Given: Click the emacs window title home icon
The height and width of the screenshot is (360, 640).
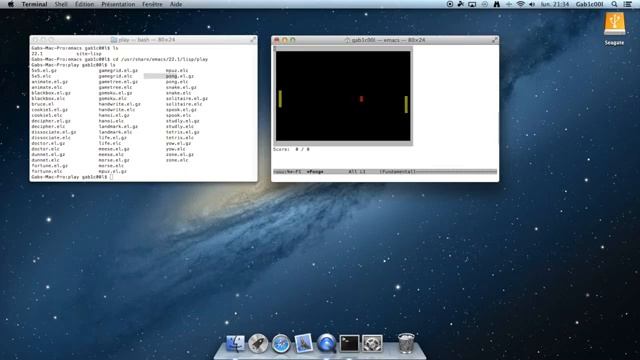Looking at the screenshot, I should (347, 40).
